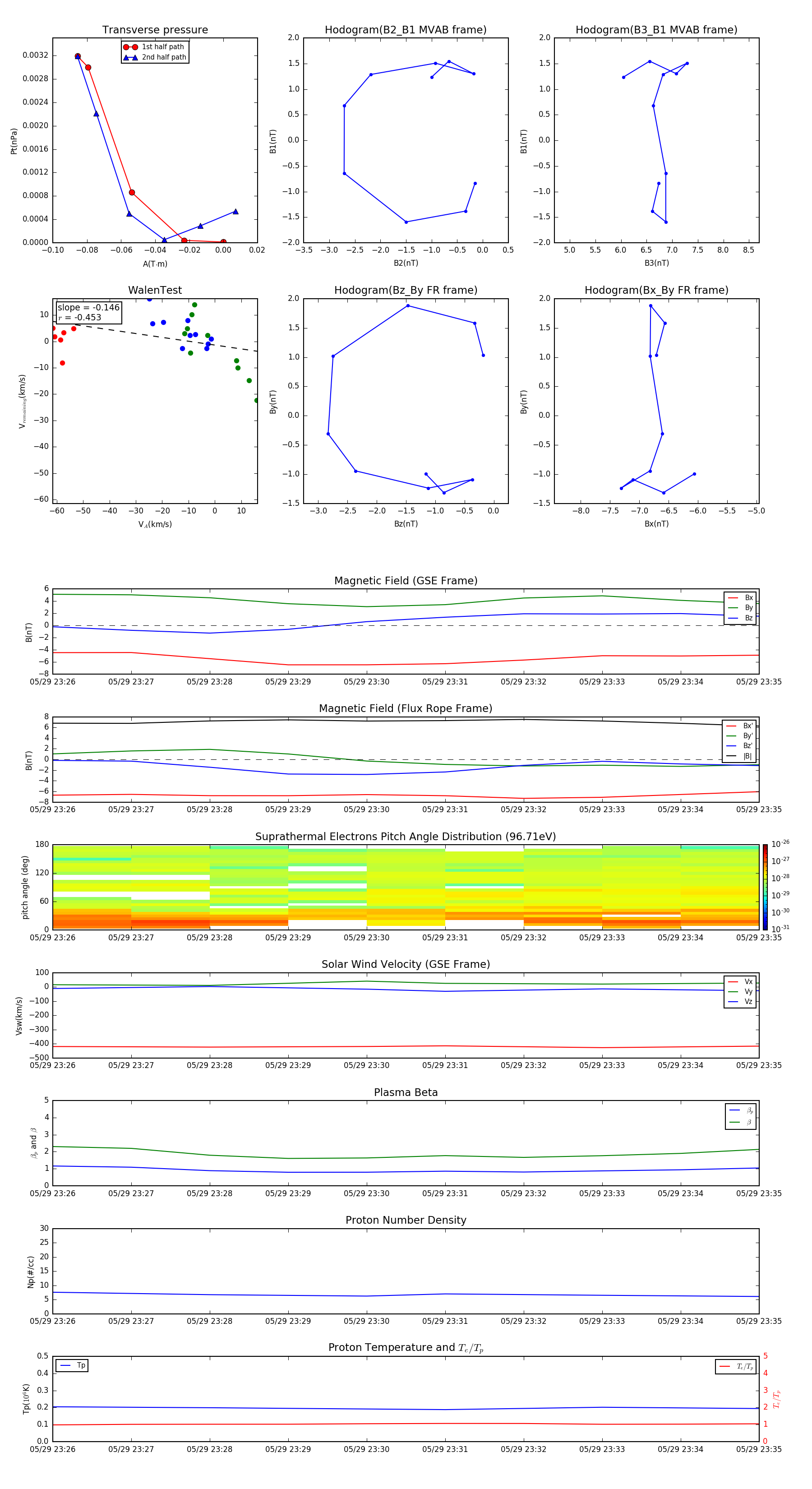Click the 'Hodogram(B2_B1 MVAB frame)' title
The height and width of the screenshot is (1489, 812).
click(x=406, y=30)
